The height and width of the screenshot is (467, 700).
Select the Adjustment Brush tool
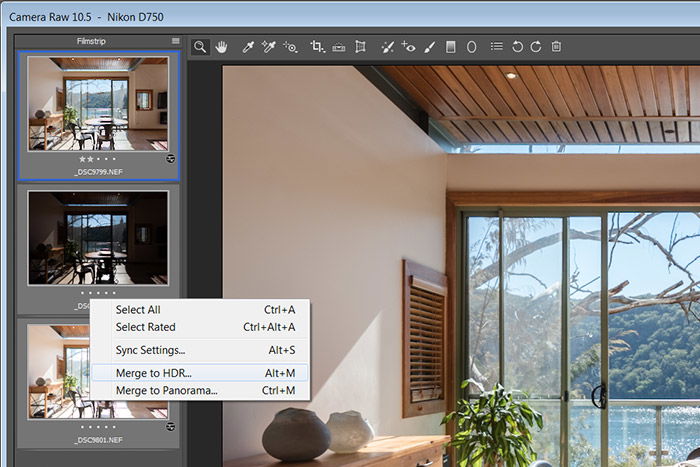point(429,46)
